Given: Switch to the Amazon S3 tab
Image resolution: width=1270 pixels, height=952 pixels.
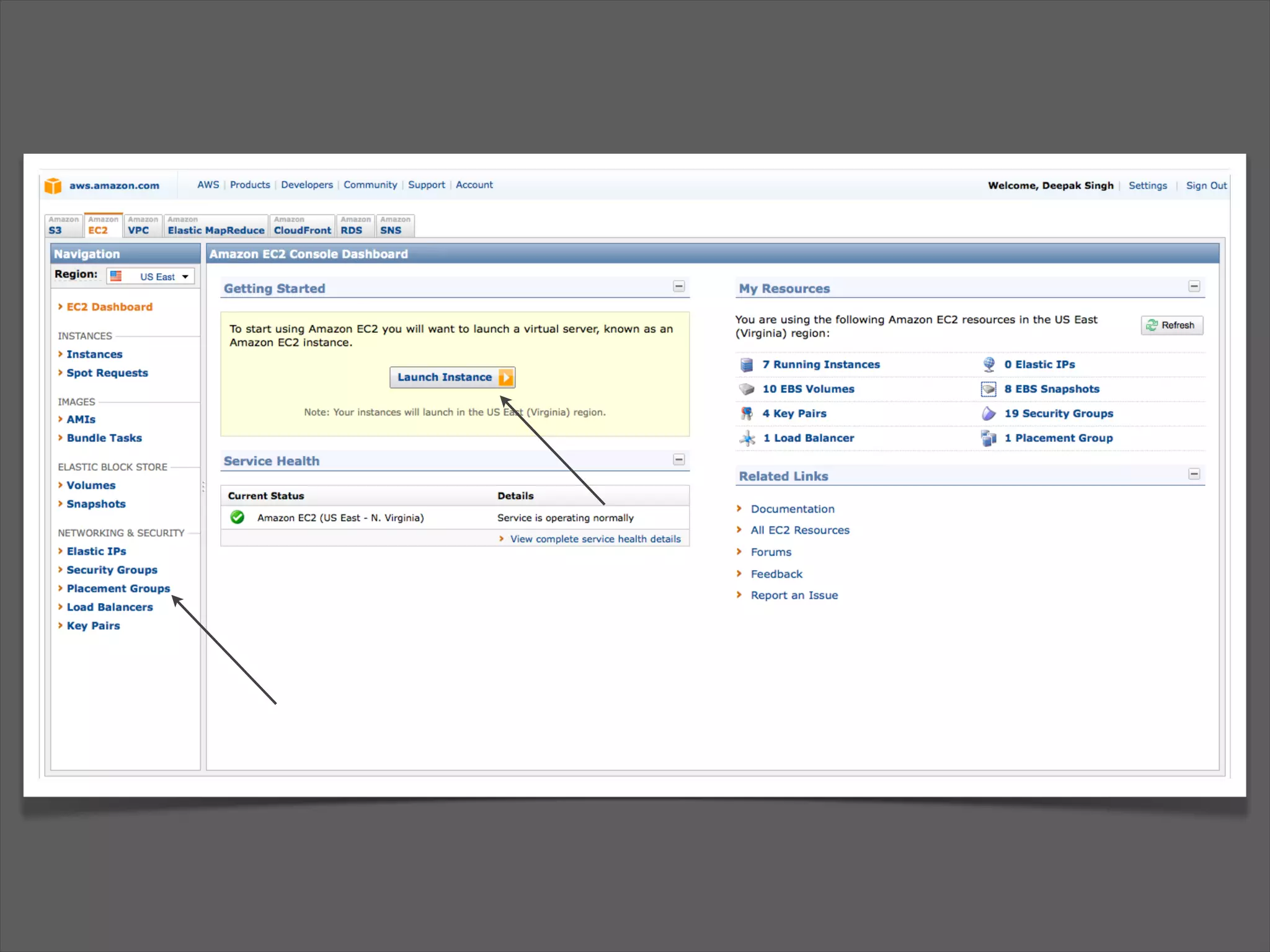Looking at the screenshot, I should [x=63, y=226].
